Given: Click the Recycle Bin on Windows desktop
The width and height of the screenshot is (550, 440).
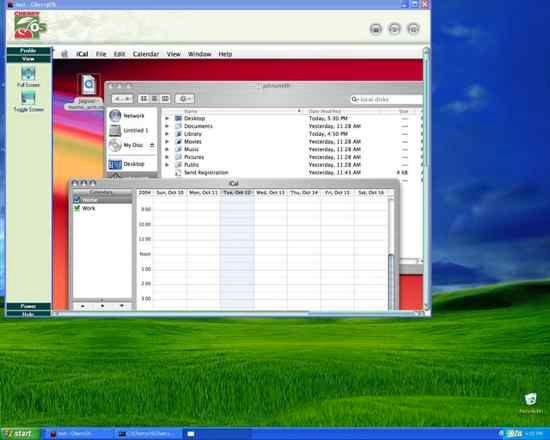Looking at the screenshot, I should [x=531, y=399].
